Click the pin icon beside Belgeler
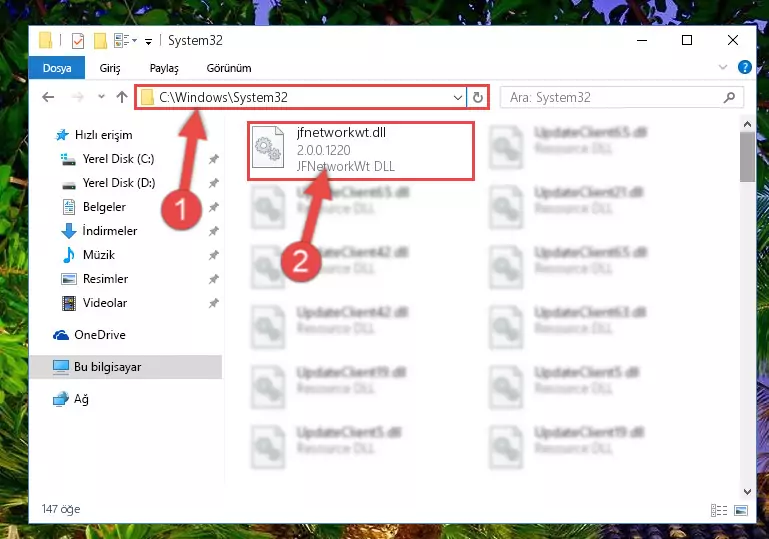Image resolution: width=769 pixels, height=539 pixels. click(x=213, y=207)
